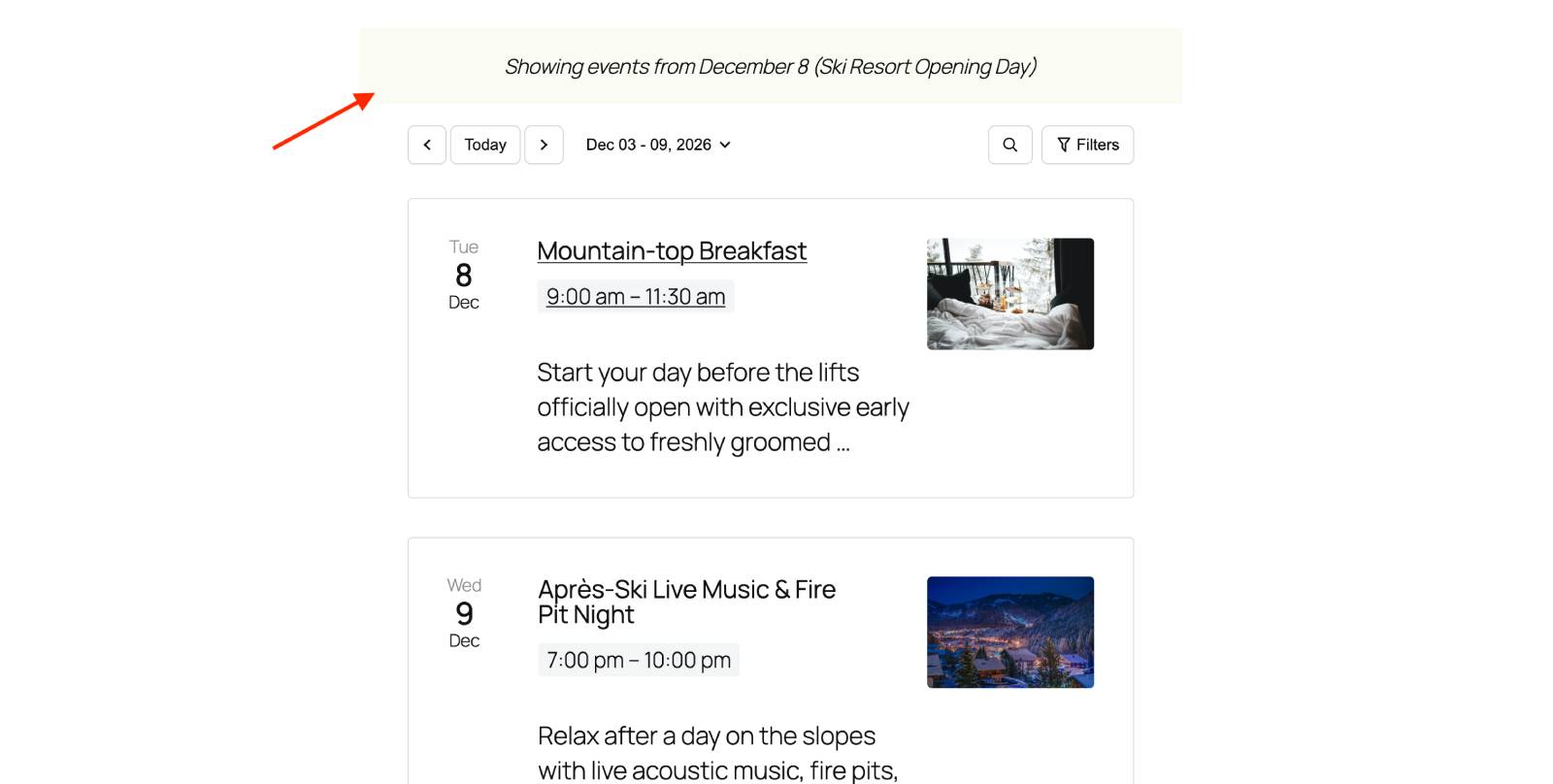1553x784 pixels.
Task: Click the chevron beside the date range
Action: tap(725, 145)
